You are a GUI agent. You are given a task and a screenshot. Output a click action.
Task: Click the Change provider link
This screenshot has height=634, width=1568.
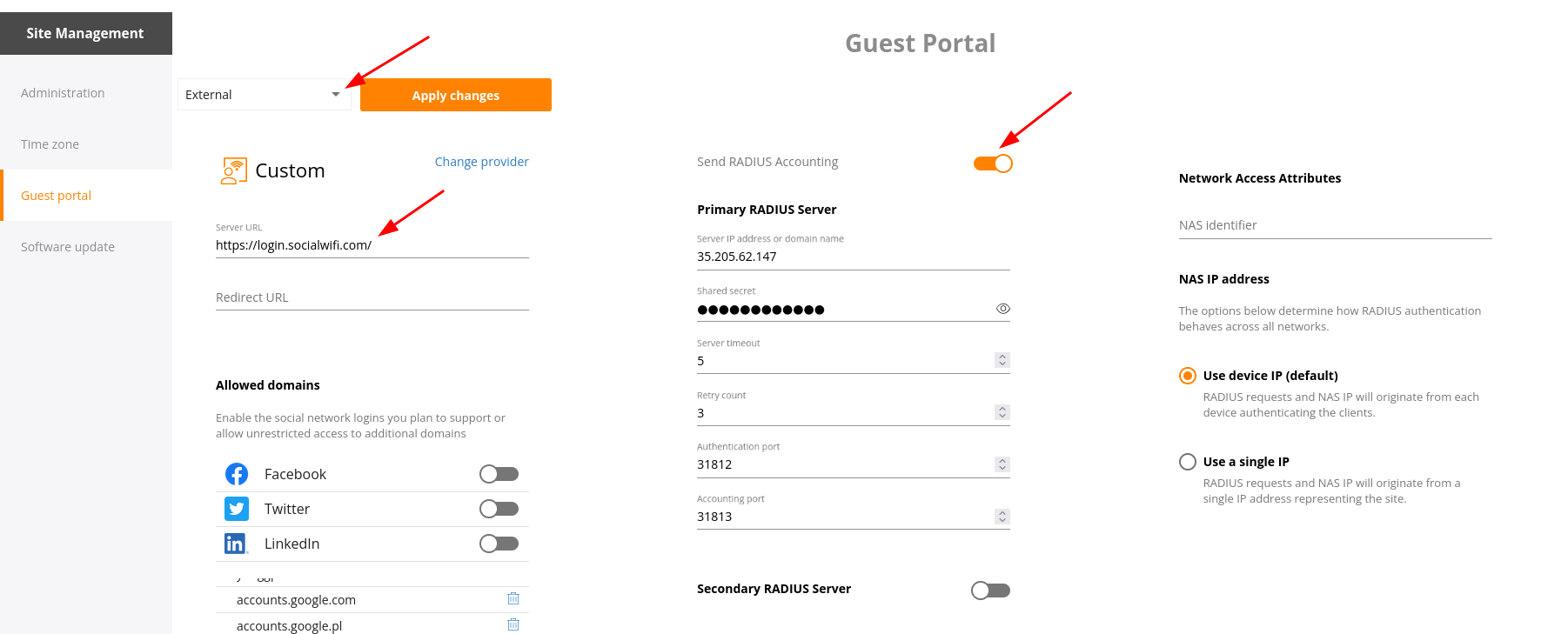481,162
